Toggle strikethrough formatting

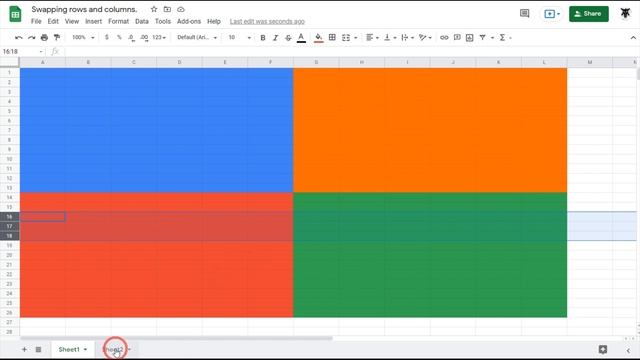(288, 38)
